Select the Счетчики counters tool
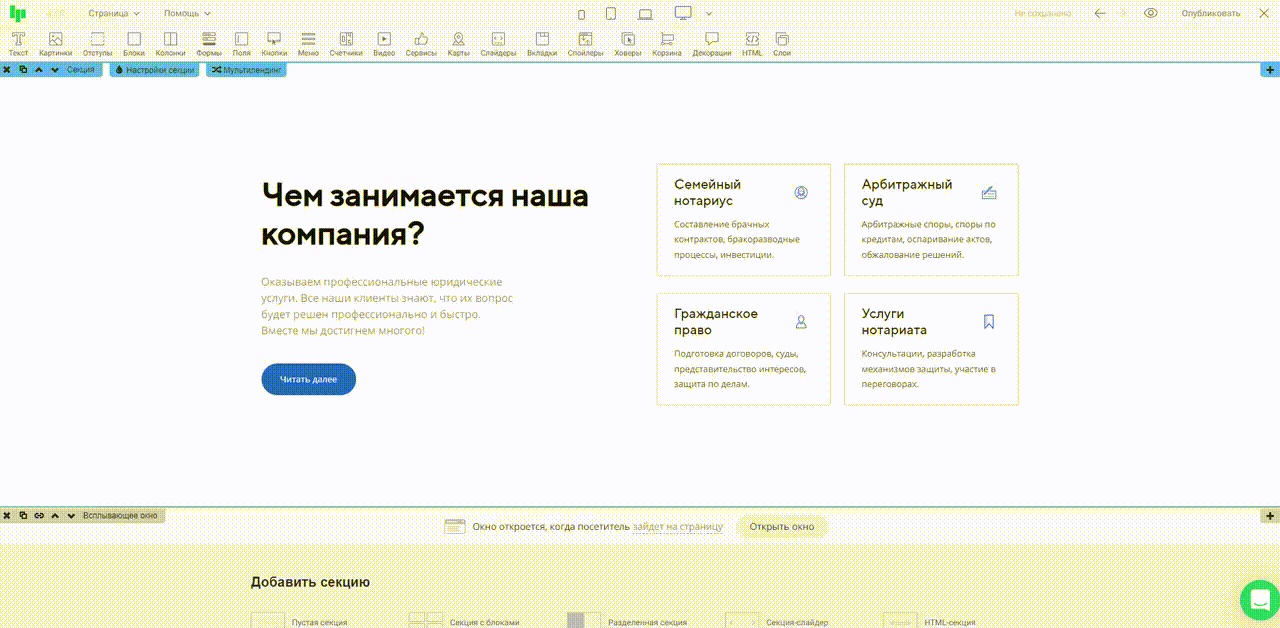 coord(346,43)
